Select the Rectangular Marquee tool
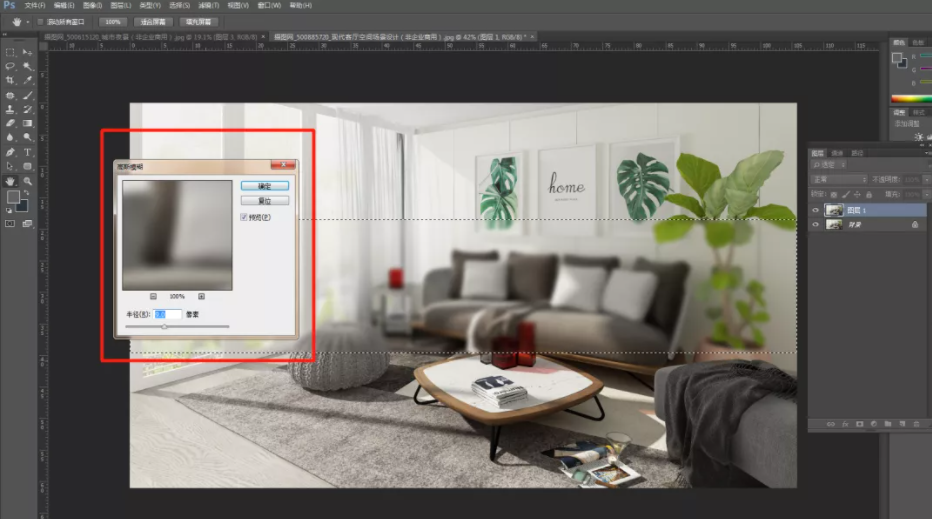Image resolution: width=932 pixels, height=519 pixels. point(10,52)
